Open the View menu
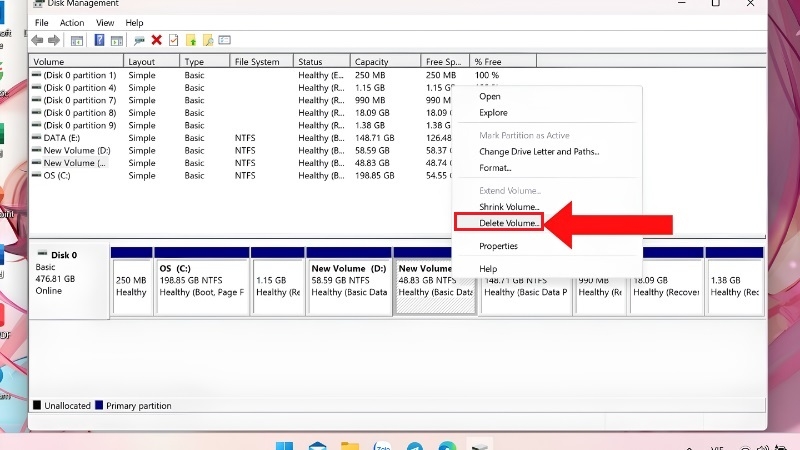Screen dimensions: 800x450 click(105, 22)
